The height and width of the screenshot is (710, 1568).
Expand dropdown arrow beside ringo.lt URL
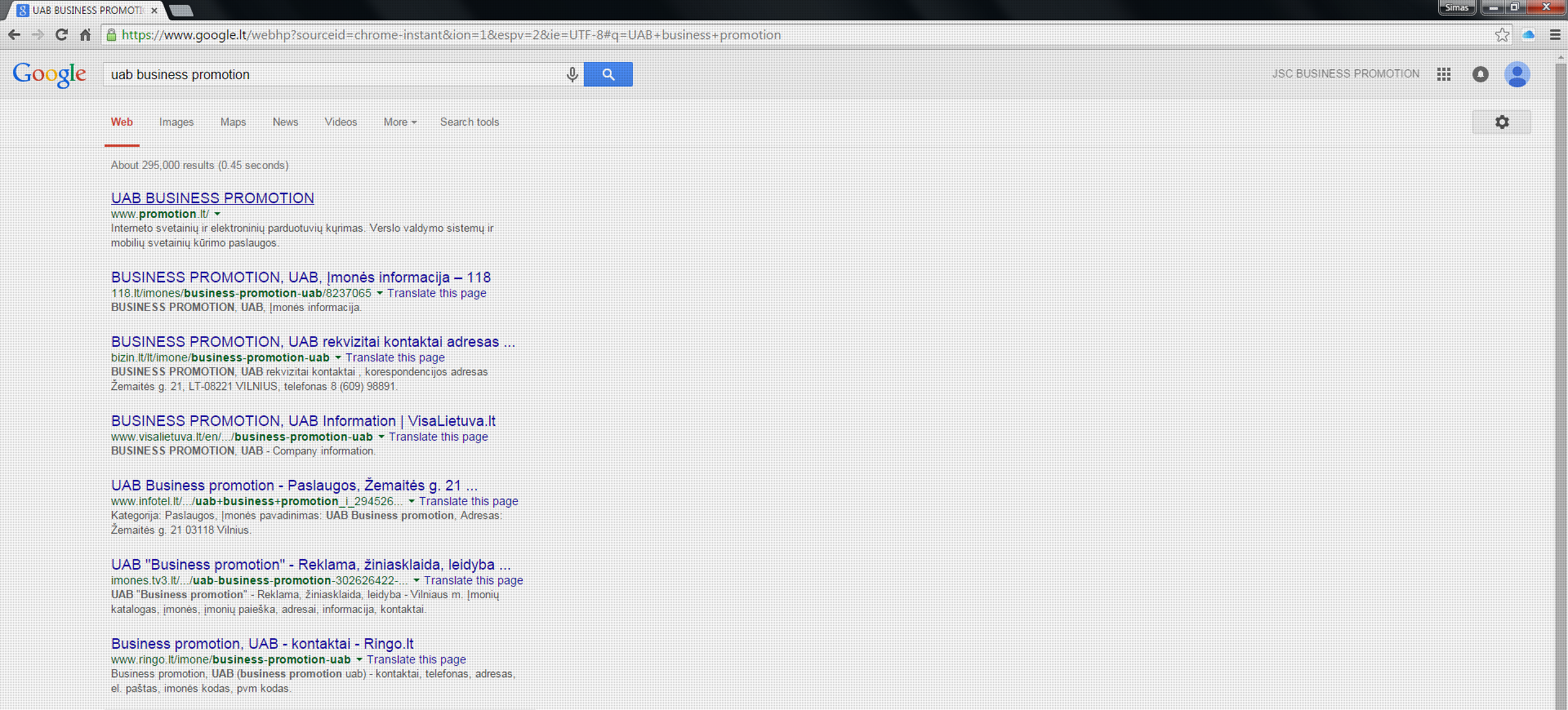[x=359, y=659]
